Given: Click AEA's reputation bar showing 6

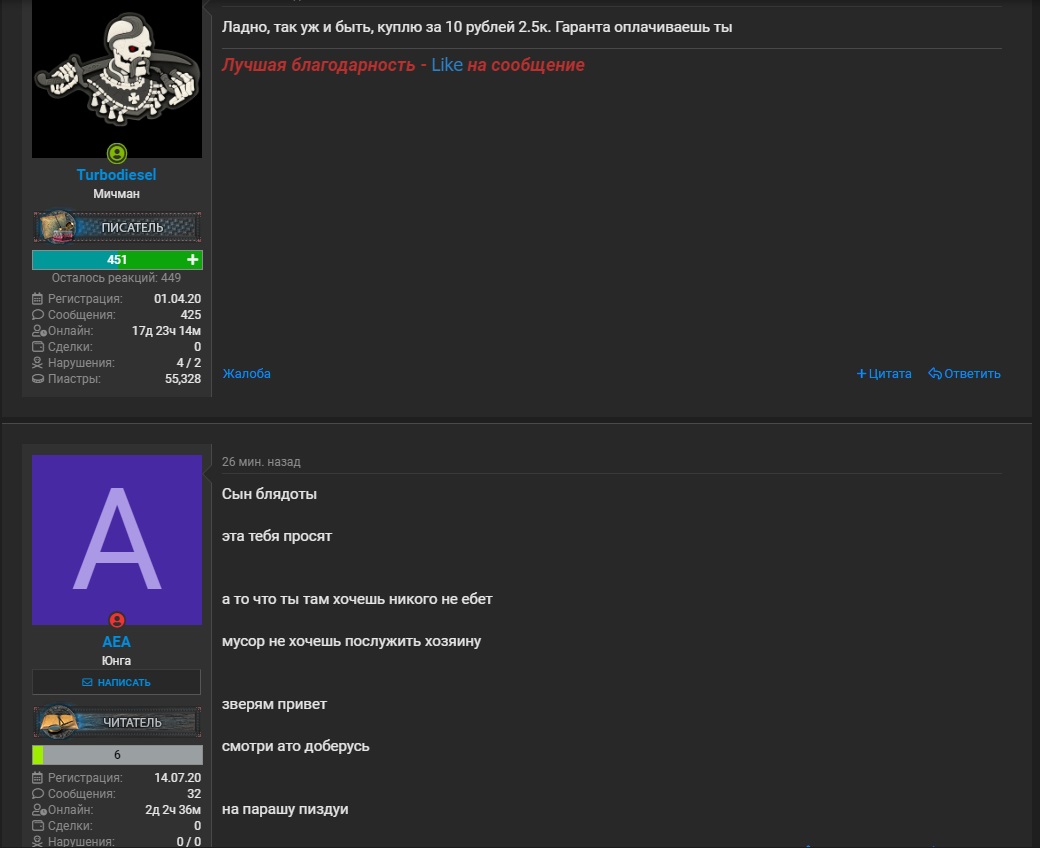Looking at the screenshot, I should pos(117,755).
